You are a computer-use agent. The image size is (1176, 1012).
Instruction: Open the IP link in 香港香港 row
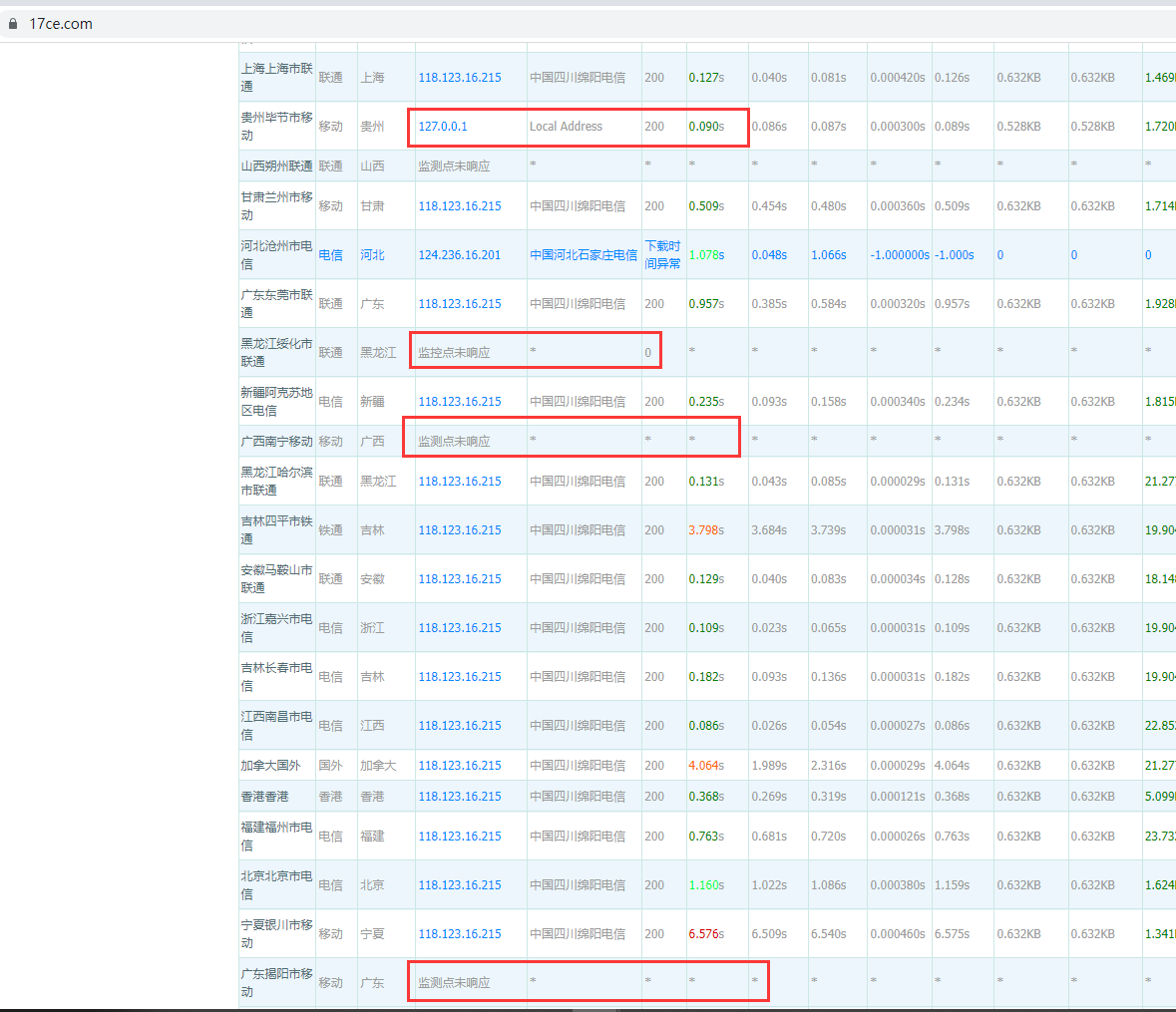[460, 797]
